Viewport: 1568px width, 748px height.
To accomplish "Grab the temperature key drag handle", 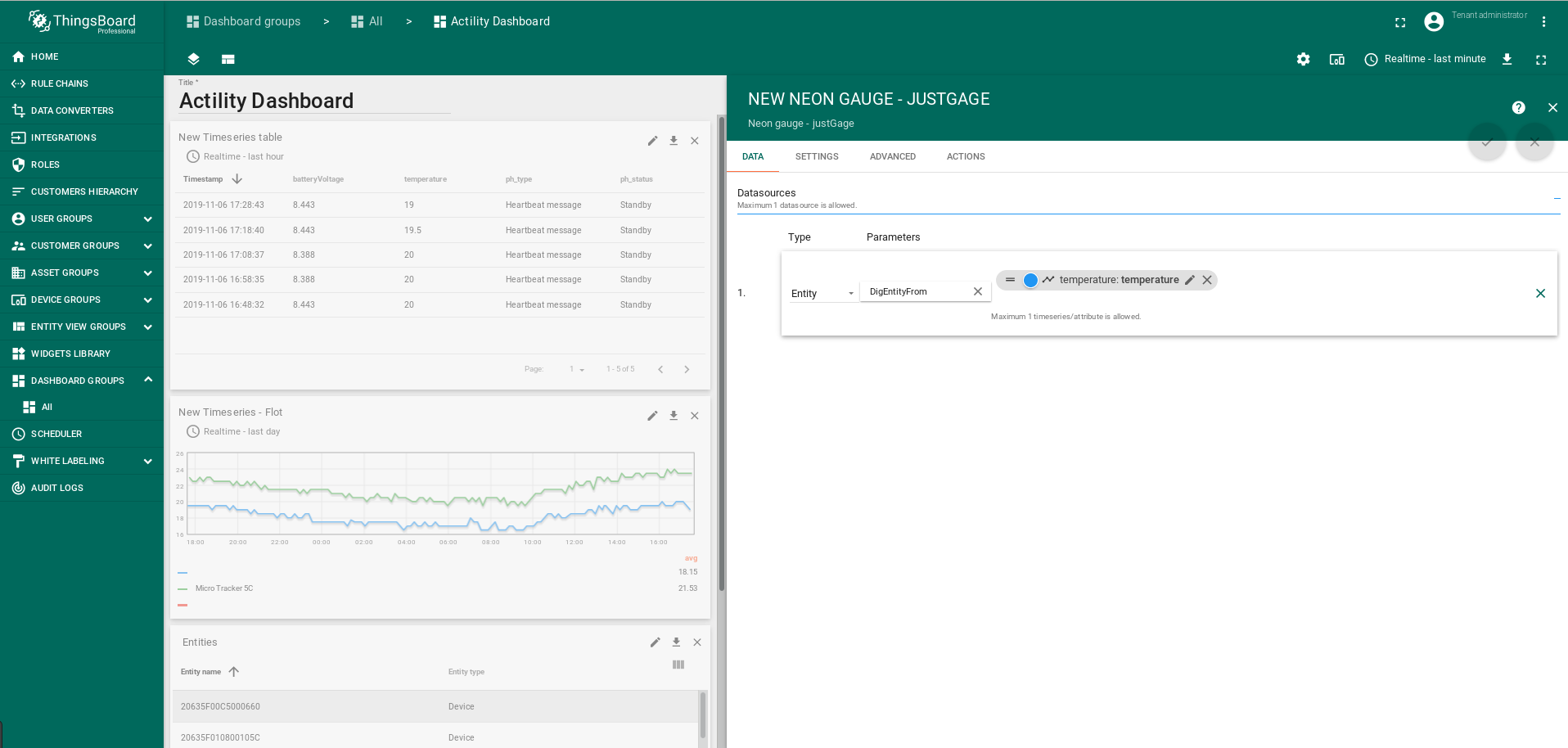I will 1010,280.
